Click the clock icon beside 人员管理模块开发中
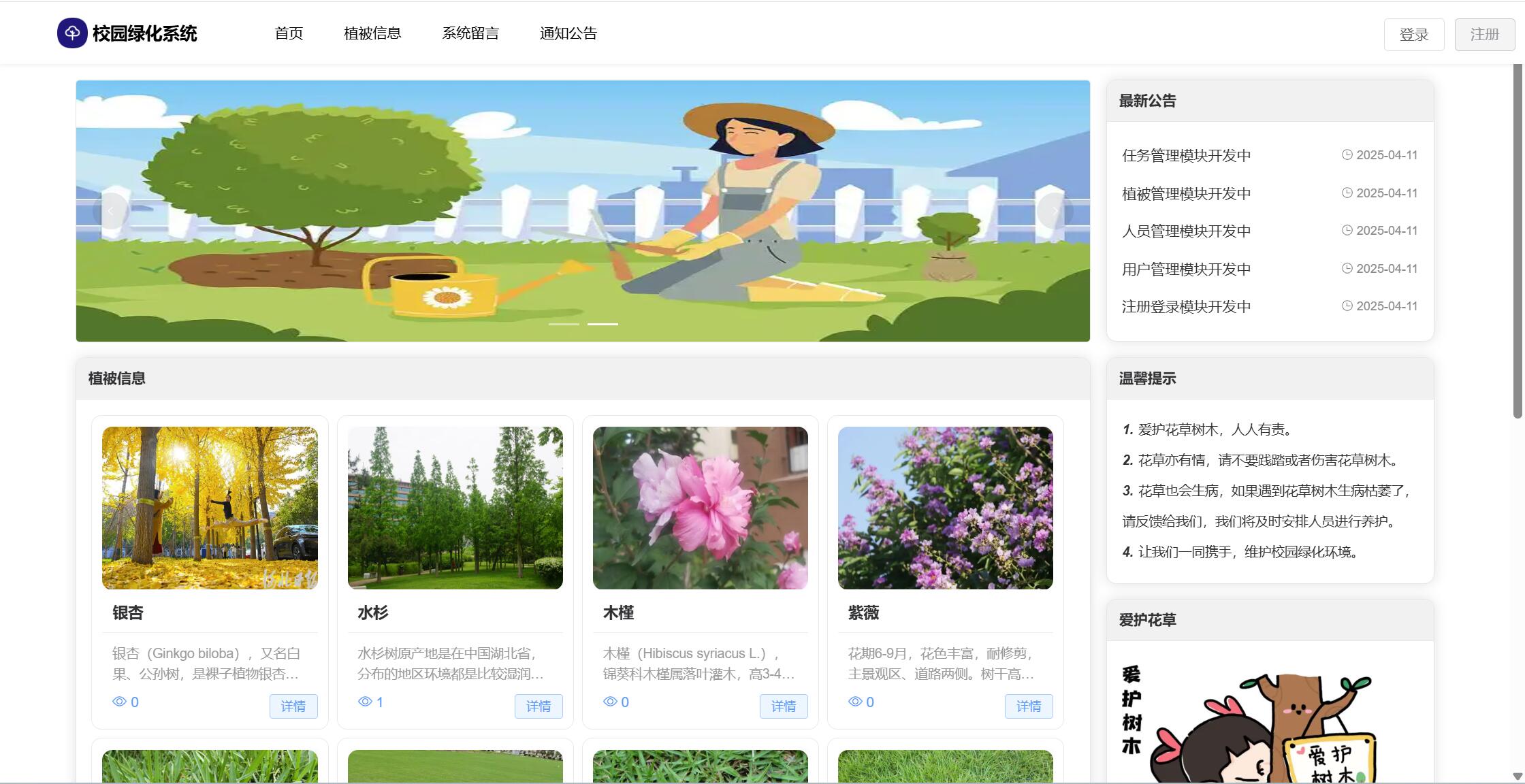The image size is (1525, 784). [x=1347, y=230]
